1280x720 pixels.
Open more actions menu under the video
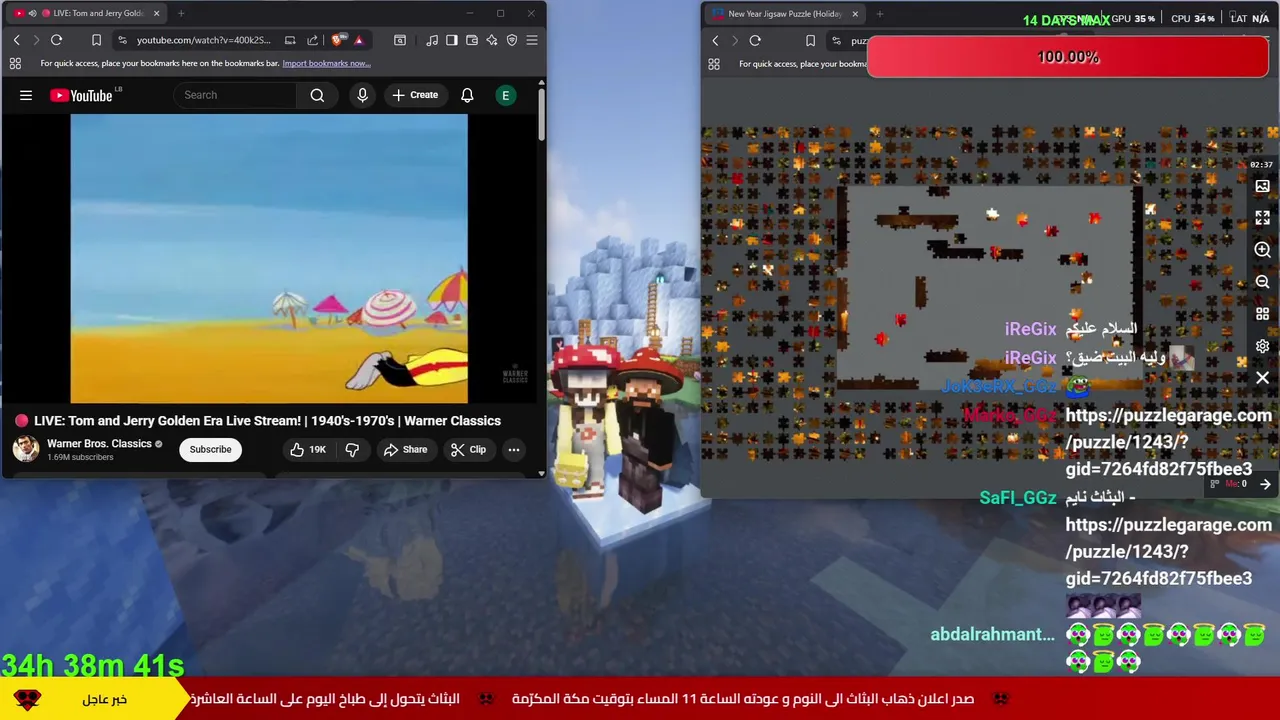coord(514,450)
